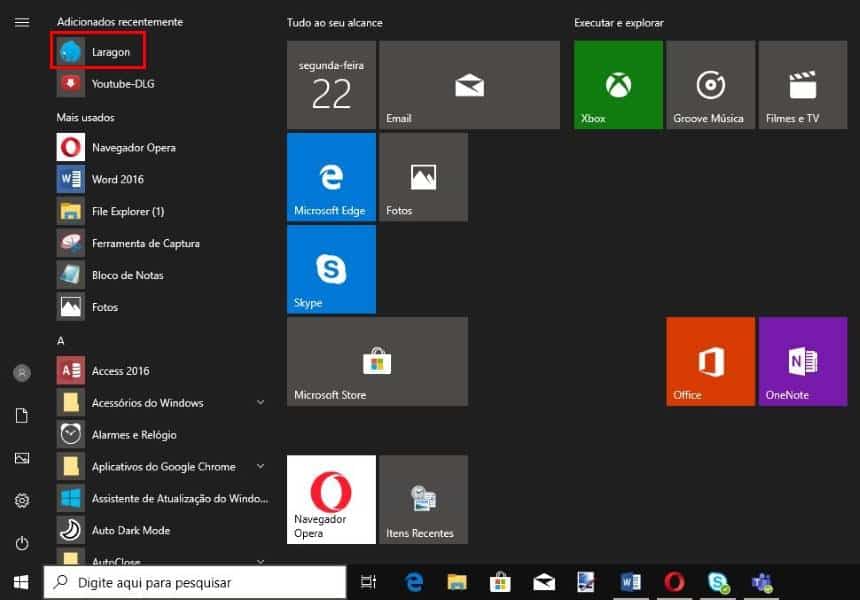The width and height of the screenshot is (860, 600).
Task: Switch to Microsoft Teams on the taskbar
Action: point(762,582)
